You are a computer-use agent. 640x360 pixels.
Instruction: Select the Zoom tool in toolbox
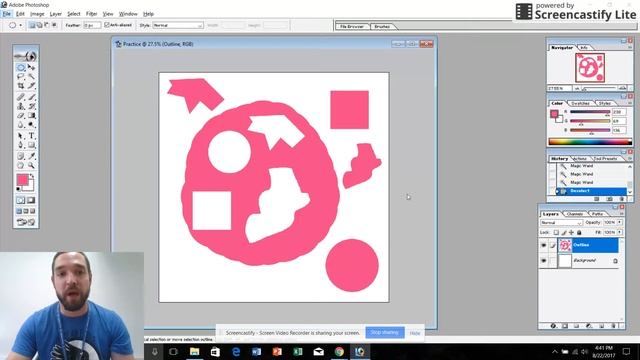click(31, 165)
